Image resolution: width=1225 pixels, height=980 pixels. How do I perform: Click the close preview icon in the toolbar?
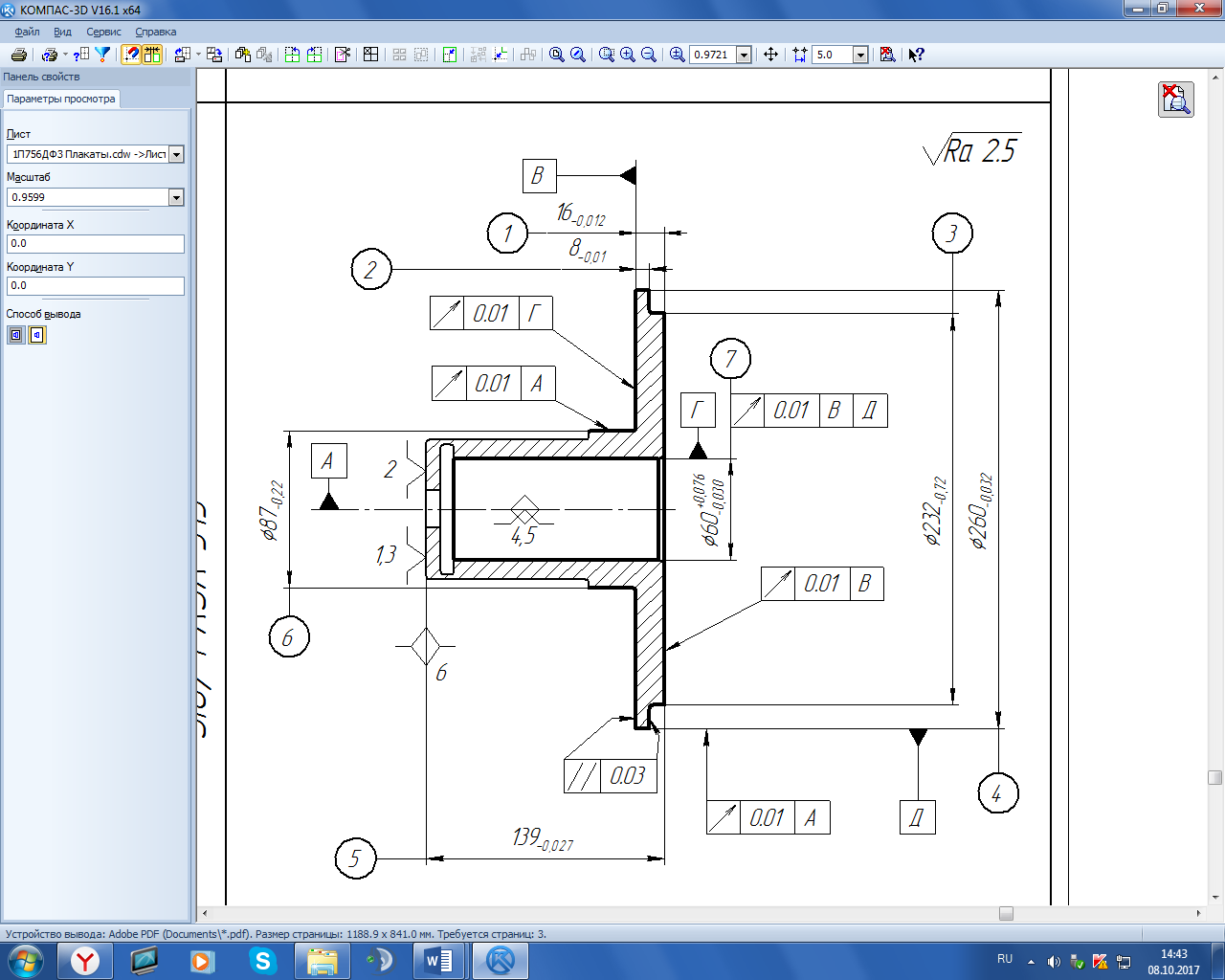pyautogui.click(x=887, y=55)
